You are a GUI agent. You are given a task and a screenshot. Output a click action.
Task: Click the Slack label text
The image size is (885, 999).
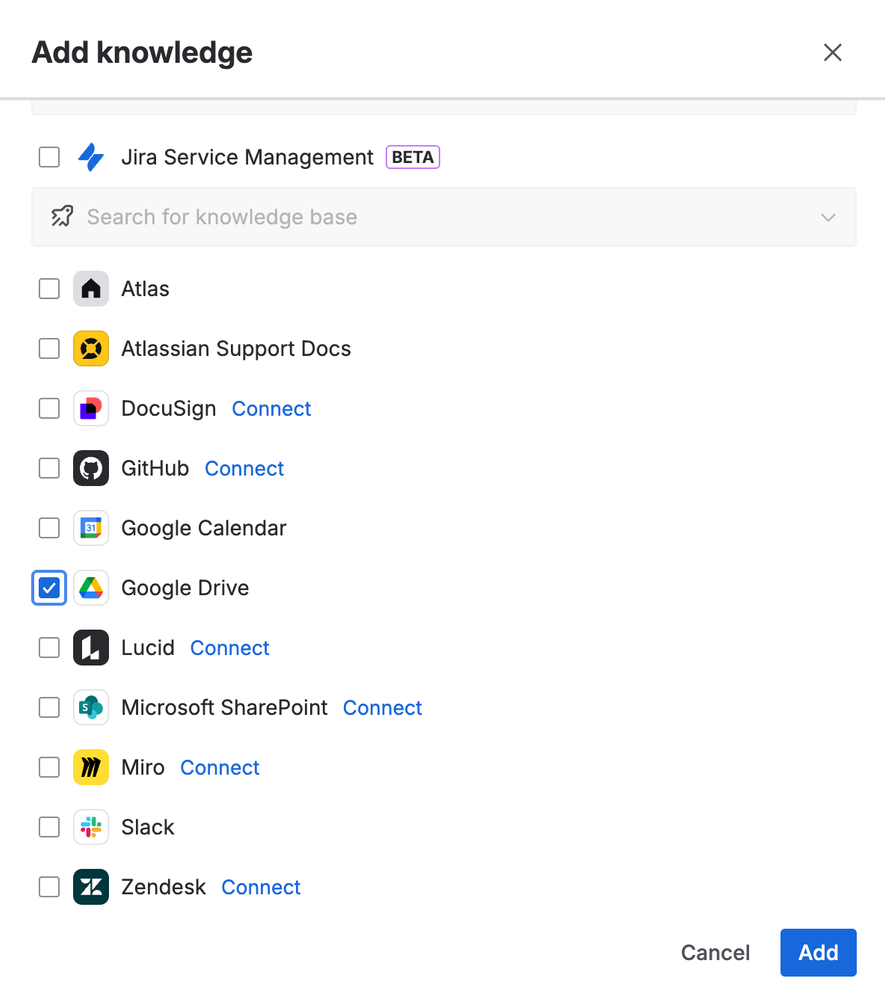[148, 827]
